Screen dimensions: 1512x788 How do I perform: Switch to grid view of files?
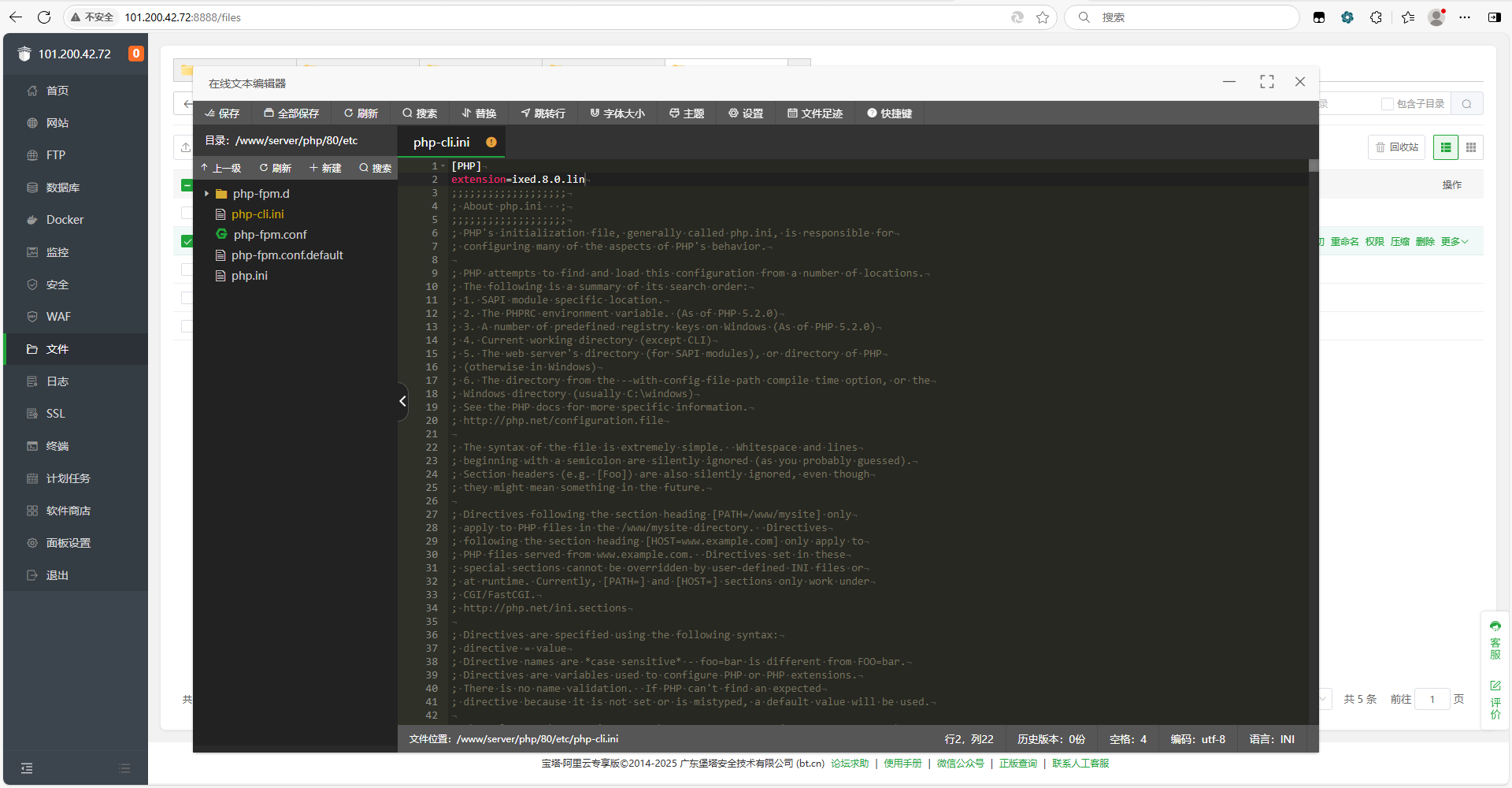tap(1471, 147)
